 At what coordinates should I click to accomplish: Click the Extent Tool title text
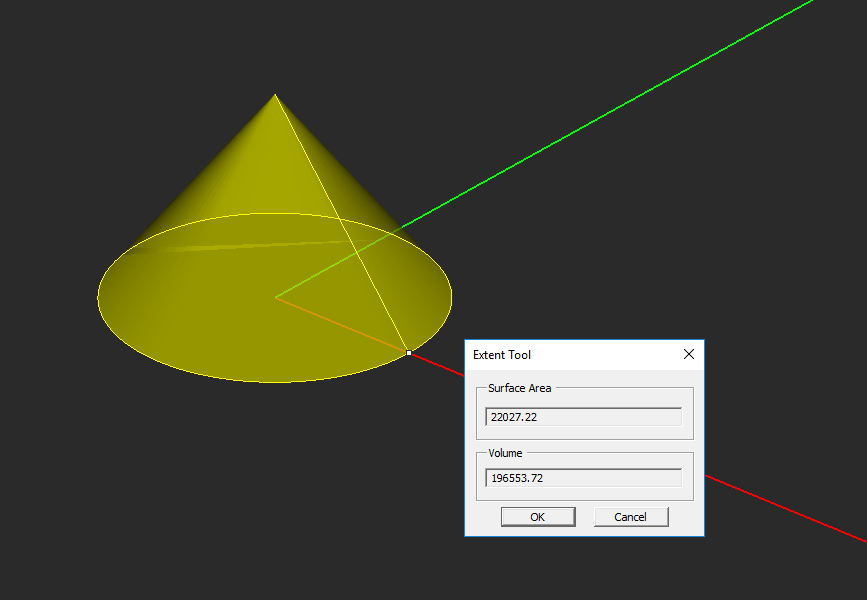pyautogui.click(x=502, y=355)
